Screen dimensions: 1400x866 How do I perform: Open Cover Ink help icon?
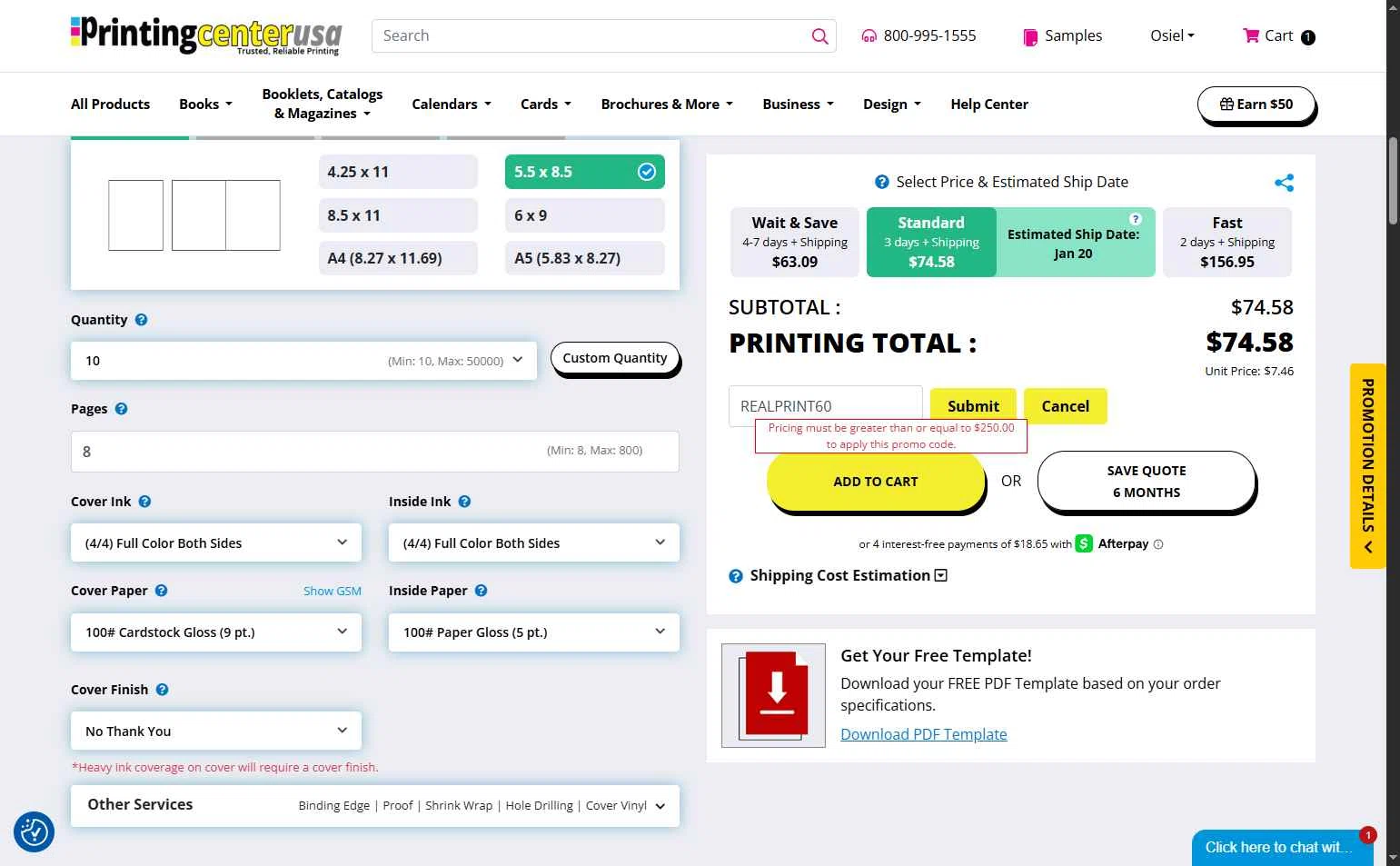tap(144, 502)
